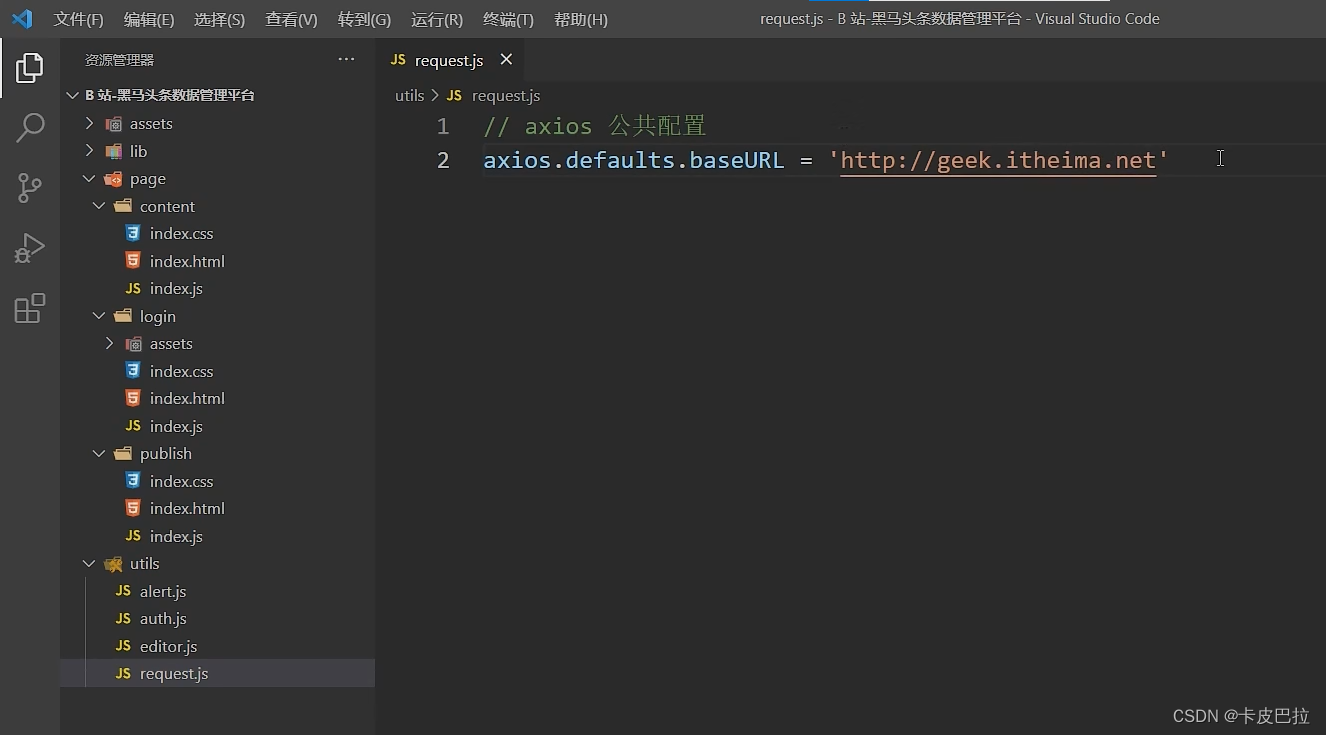Select the request.js editor tab
Viewport: 1326px width, 735px height.
point(450,60)
